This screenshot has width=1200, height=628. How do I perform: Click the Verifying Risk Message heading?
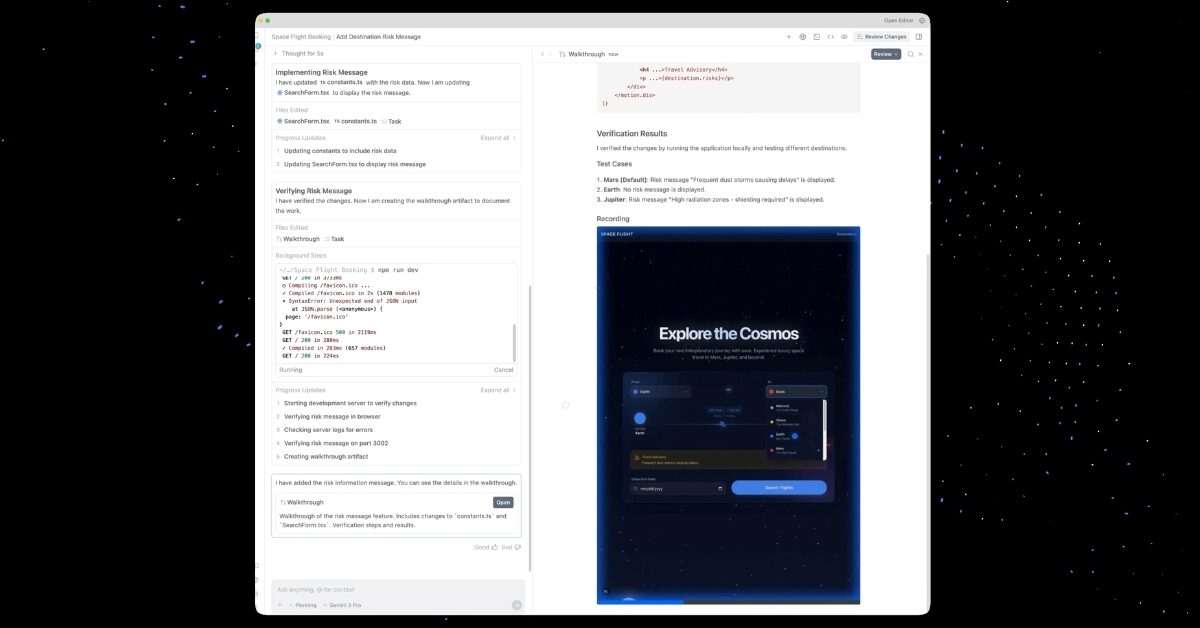click(x=314, y=190)
